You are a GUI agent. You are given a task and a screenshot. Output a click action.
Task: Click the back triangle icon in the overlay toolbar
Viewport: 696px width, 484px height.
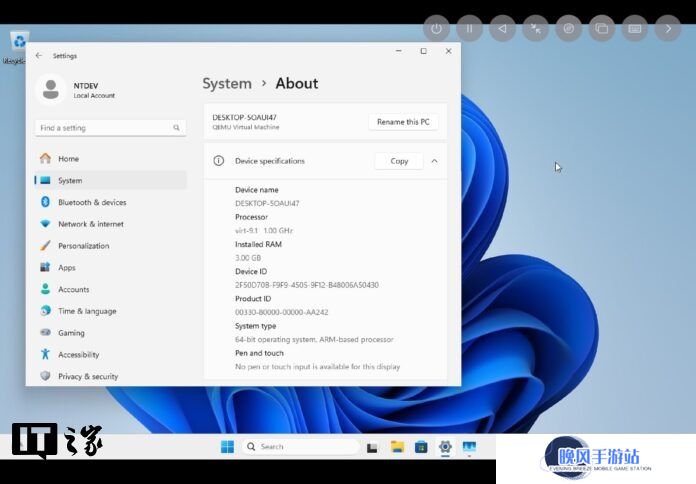pyautogui.click(x=502, y=29)
